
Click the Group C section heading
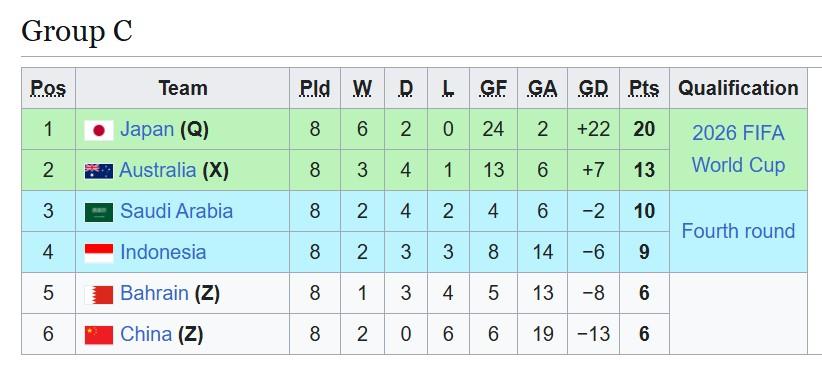[77, 31]
